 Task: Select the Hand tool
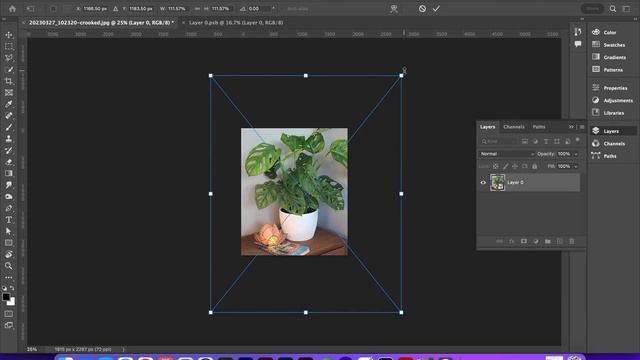tap(9, 254)
